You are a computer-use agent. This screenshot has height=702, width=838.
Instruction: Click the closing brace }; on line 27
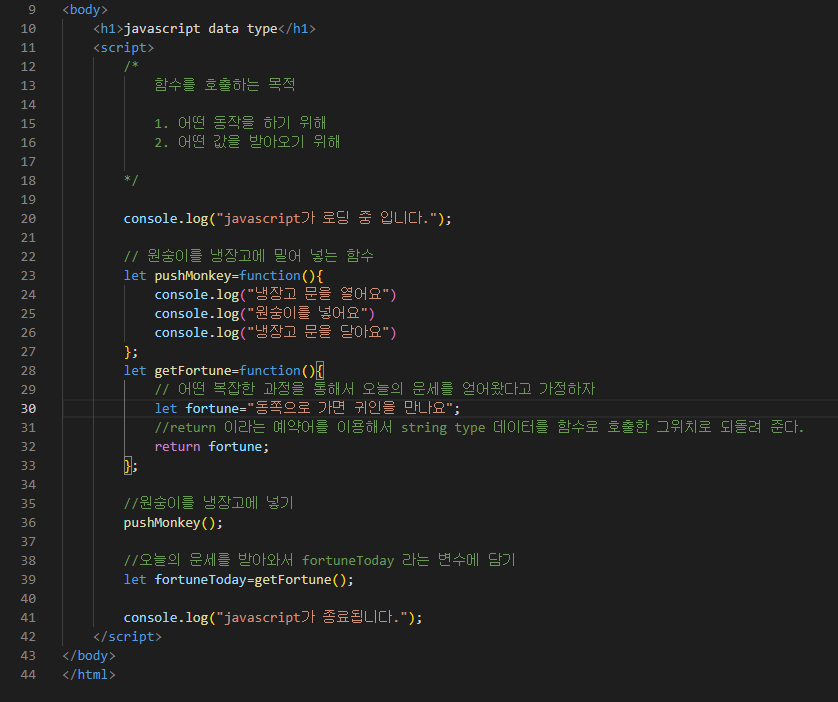131,352
